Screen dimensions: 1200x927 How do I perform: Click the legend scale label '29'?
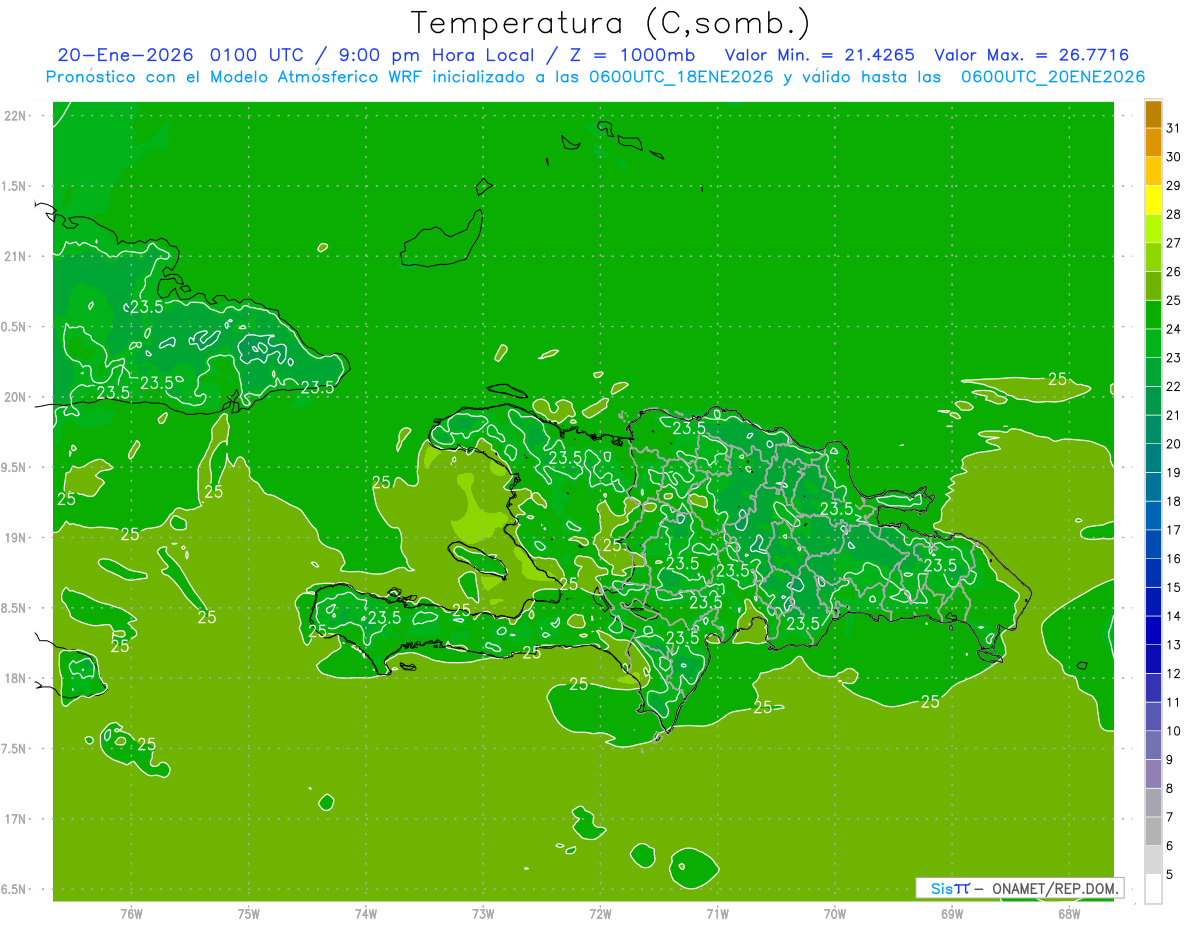[1173, 186]
